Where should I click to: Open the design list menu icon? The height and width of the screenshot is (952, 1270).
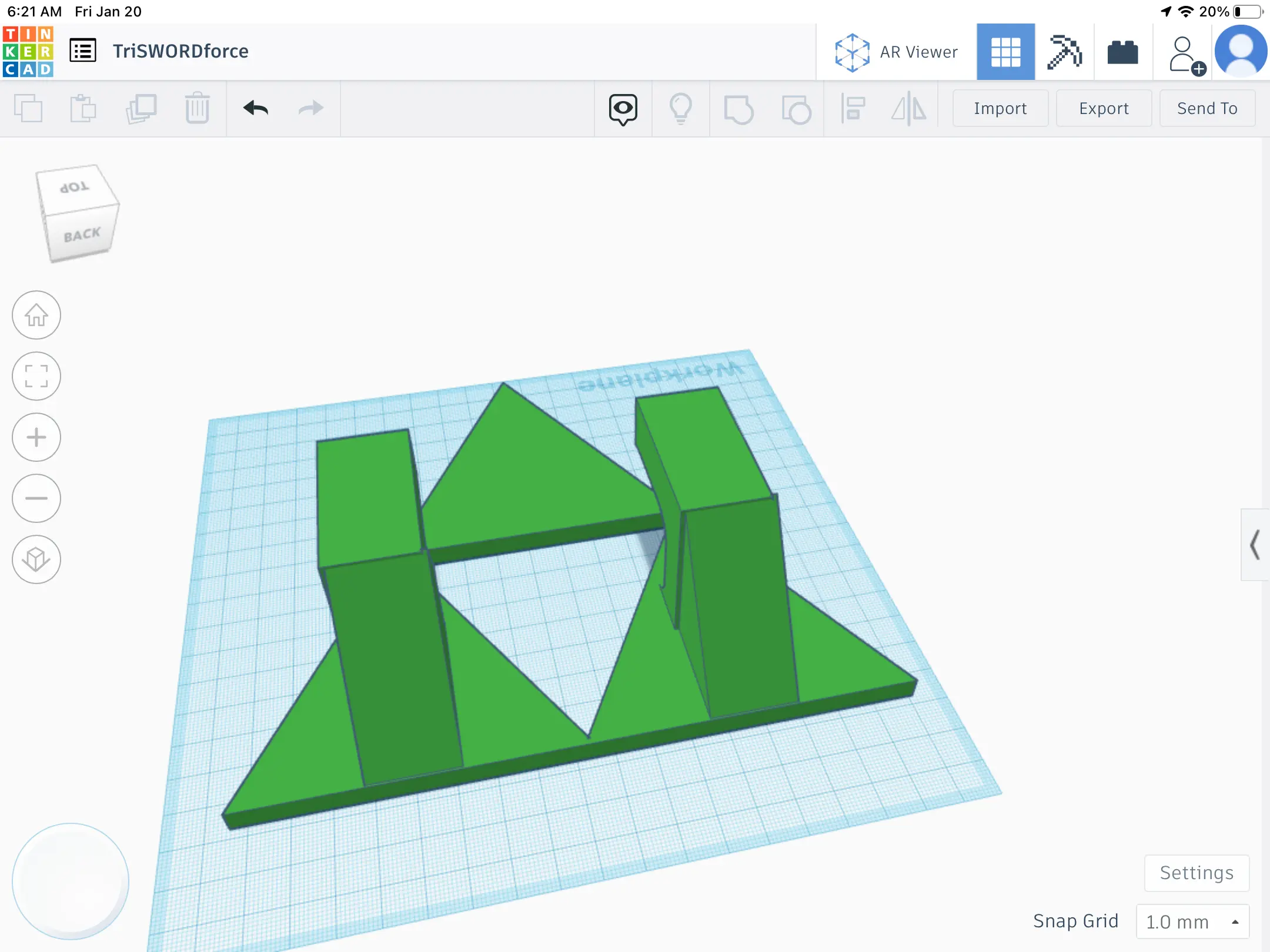tap(83, 51)
